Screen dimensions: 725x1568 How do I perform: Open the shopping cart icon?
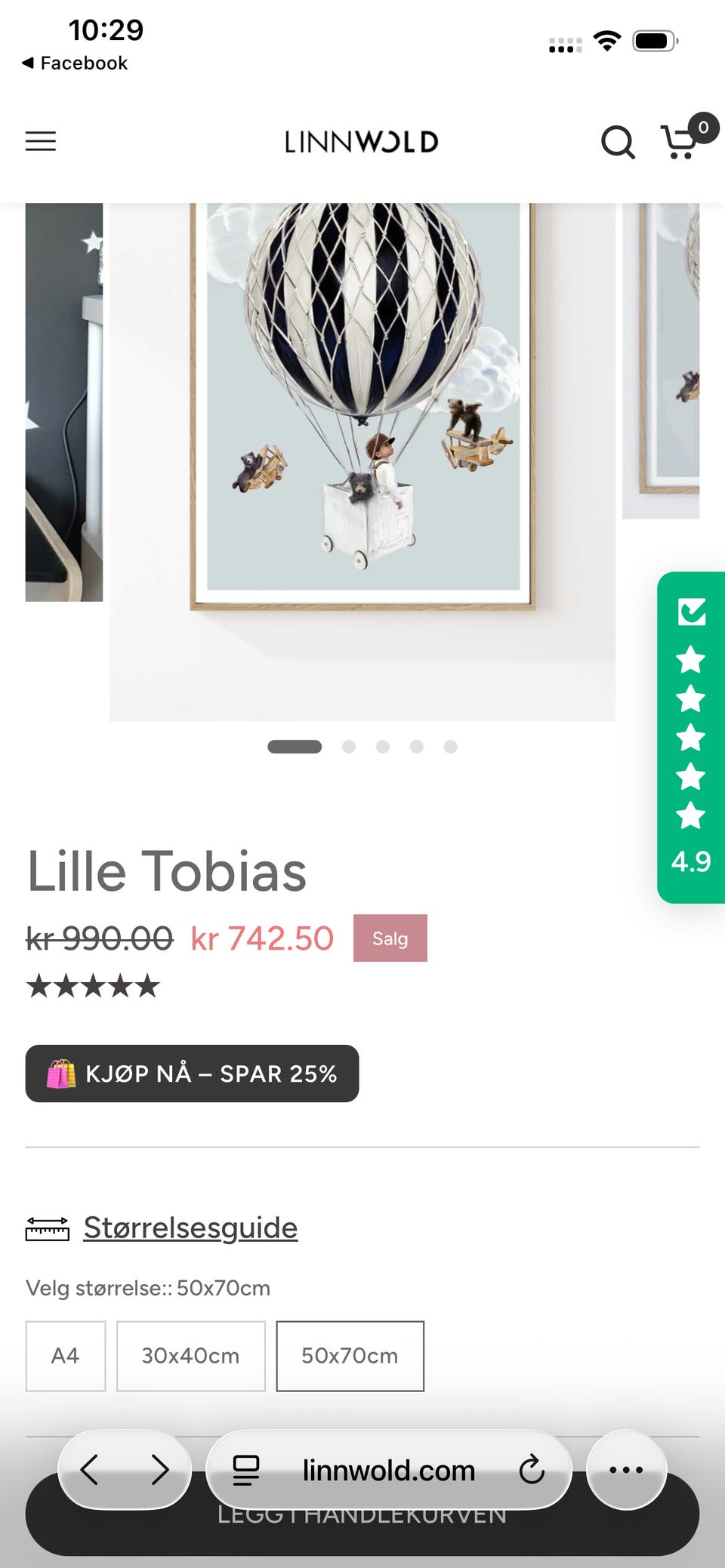pos(680,141)
